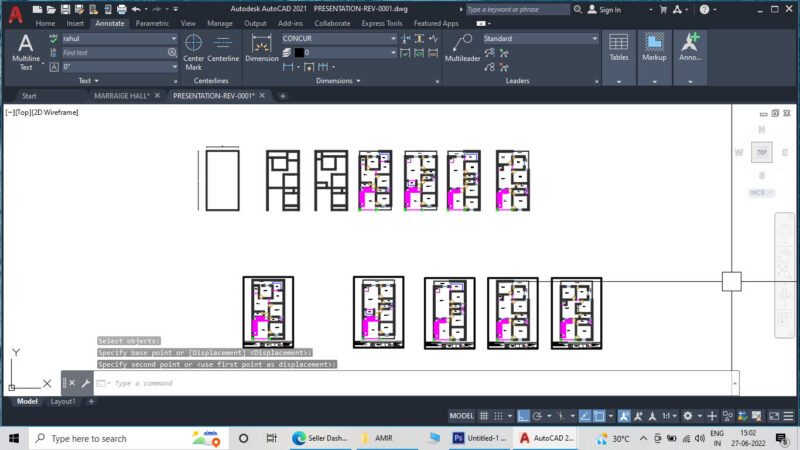800x450 pixels.
Task: Click the black layer color swatch
Action: 299,53
